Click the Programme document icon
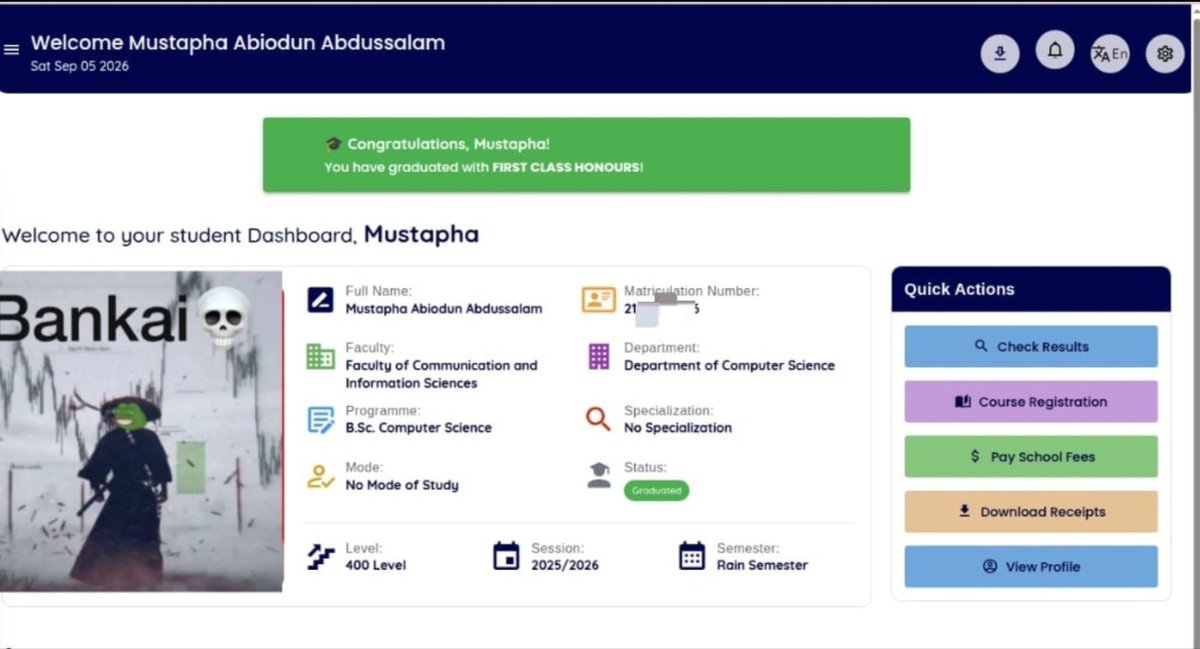Viewport: 1200px width, 649px height. click(x=320, y=419)
